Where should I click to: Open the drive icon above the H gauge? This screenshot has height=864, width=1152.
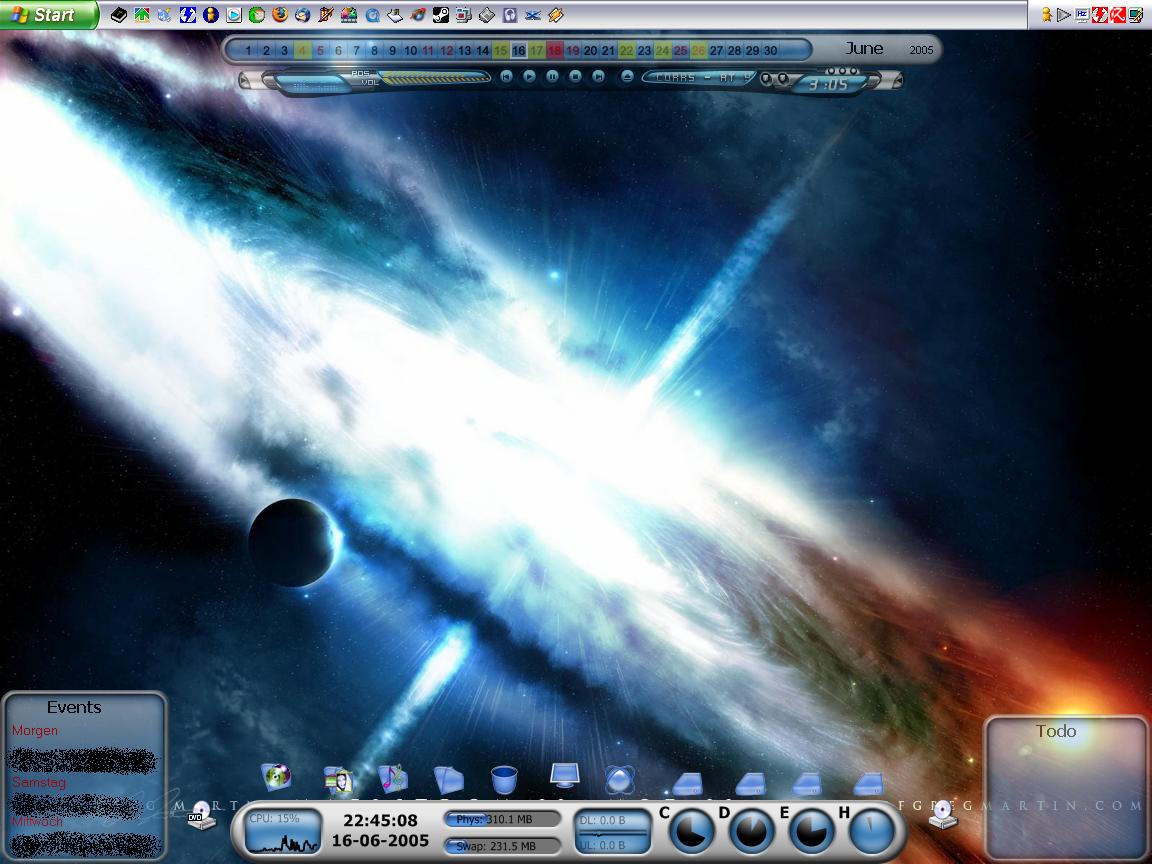point(868,784)
